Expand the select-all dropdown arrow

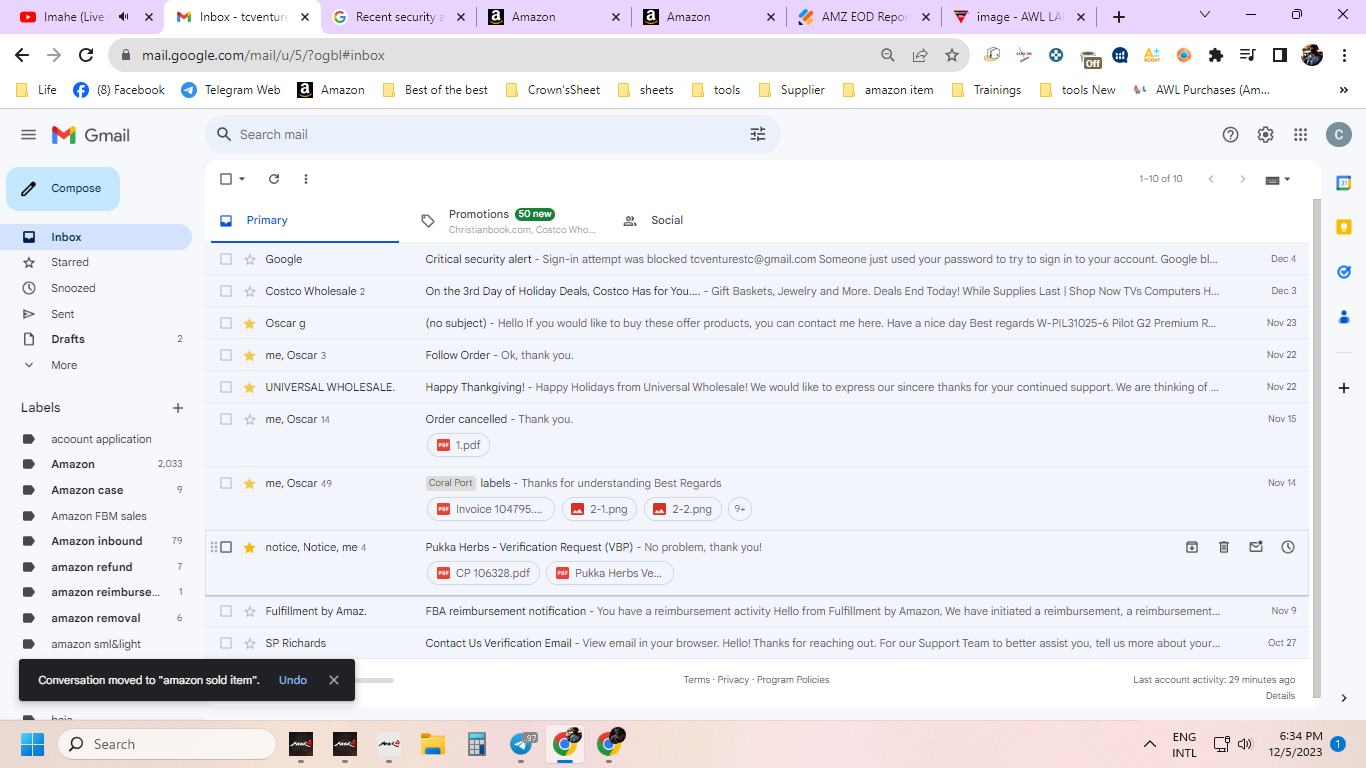pyautogui.click(x=242, y=179)
